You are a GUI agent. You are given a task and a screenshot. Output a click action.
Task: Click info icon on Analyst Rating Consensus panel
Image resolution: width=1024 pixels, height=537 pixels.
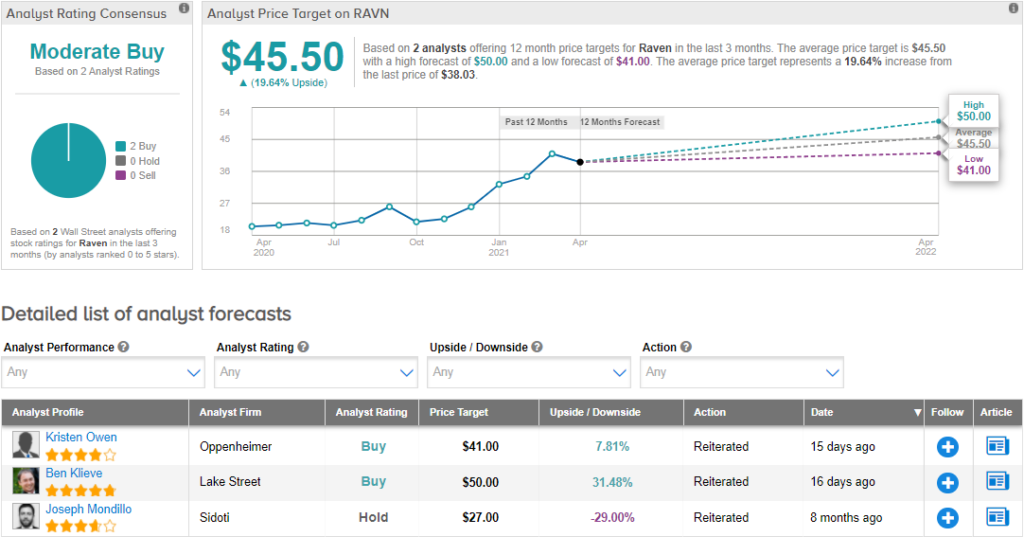point(183,9)
